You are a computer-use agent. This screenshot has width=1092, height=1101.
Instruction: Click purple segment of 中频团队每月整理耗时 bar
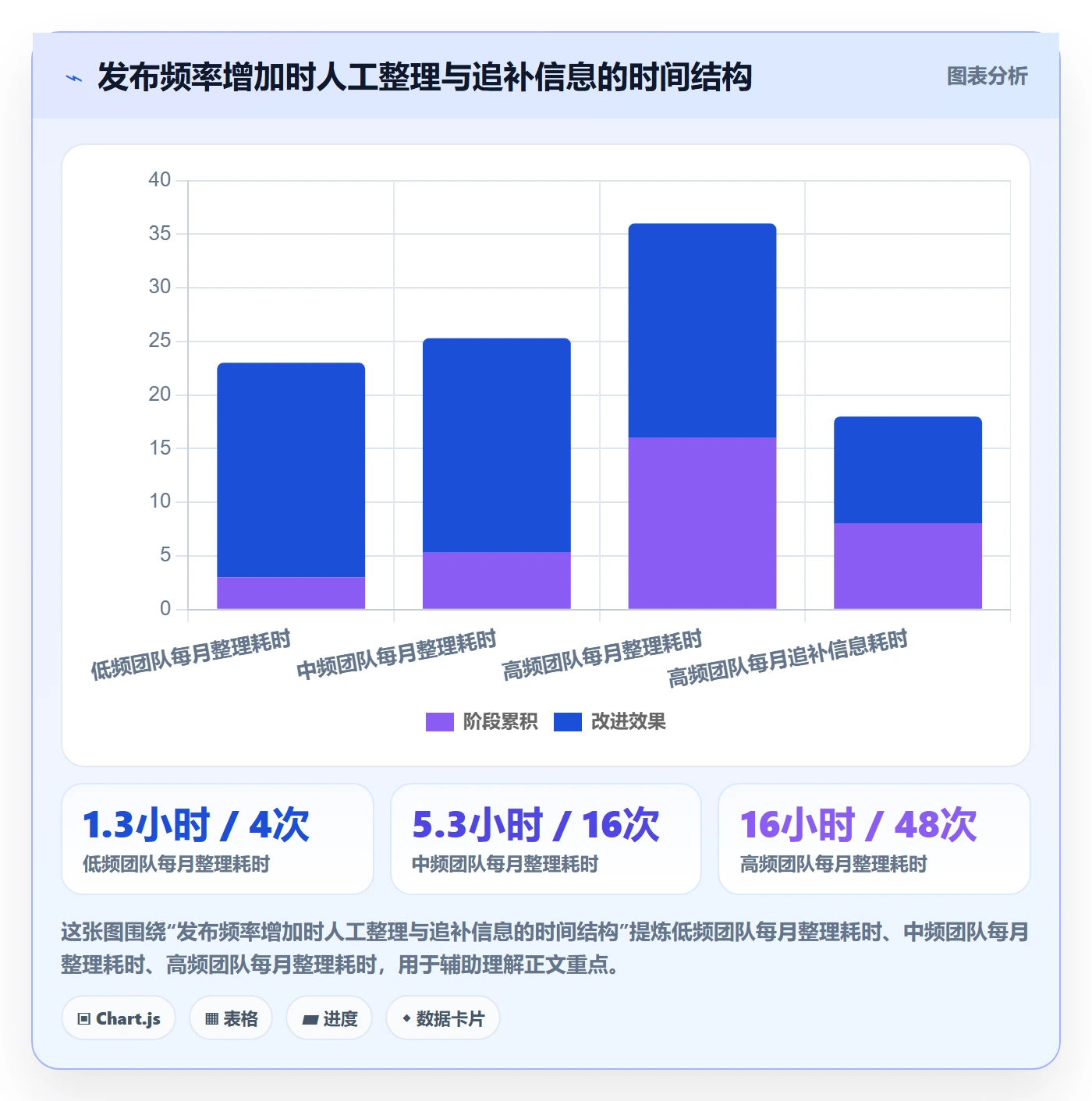[497, 580]
